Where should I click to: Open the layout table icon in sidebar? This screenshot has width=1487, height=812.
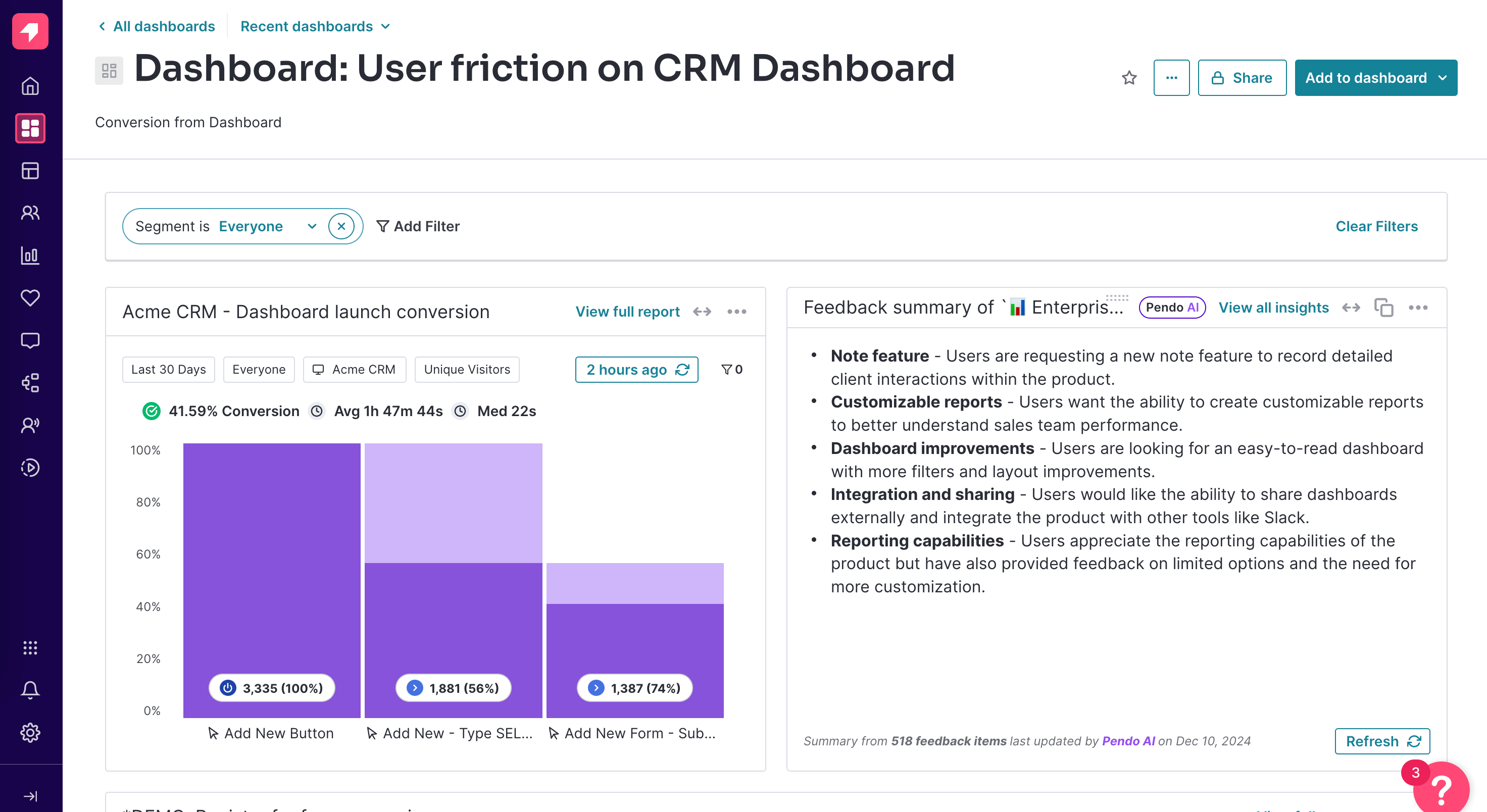click(30, 171)
